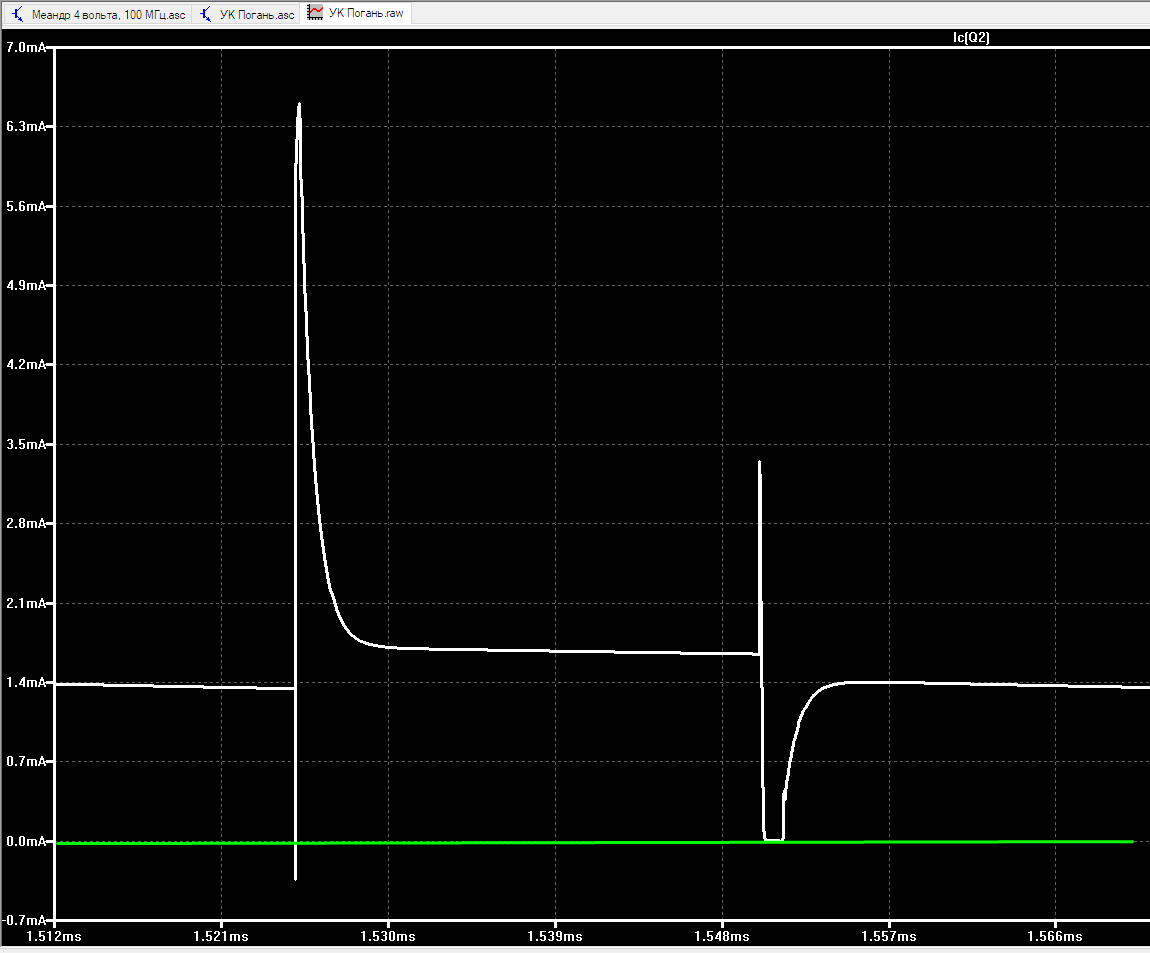Image resolution: width=1150 pixels, height=953 pixels.
Task: Click the 0.7mA axis label
Action: coord(26,762)
